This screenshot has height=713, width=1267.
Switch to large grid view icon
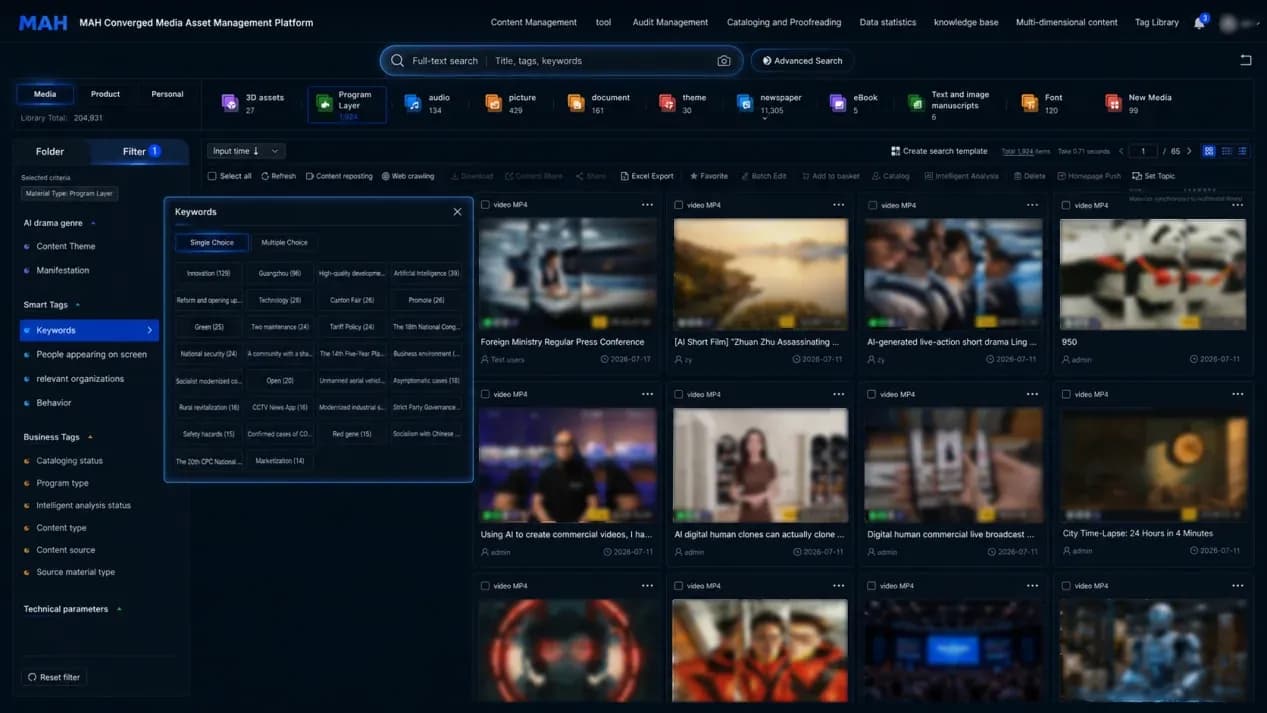(1209, 151)
